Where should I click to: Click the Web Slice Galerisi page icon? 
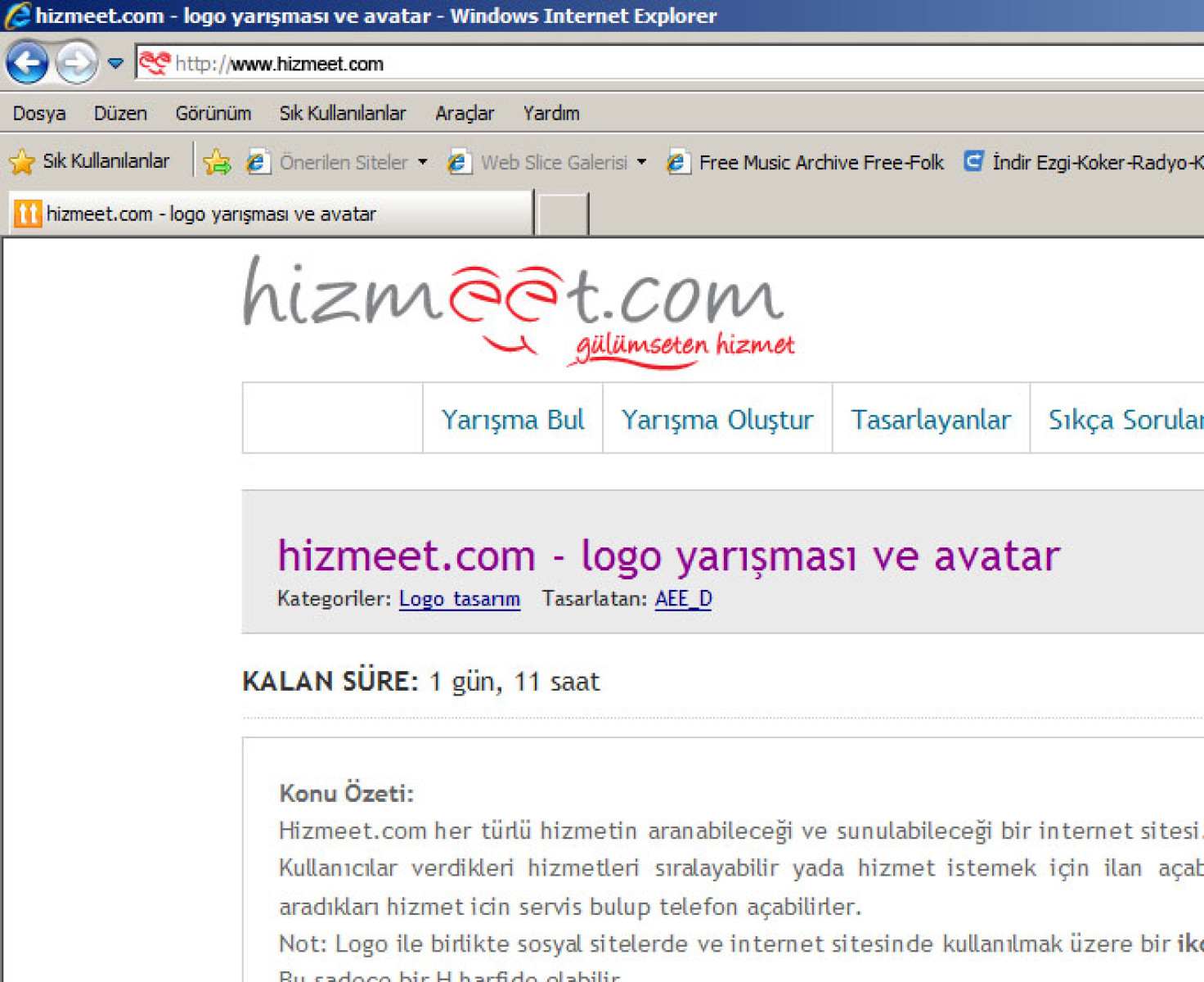coord(459,162)
